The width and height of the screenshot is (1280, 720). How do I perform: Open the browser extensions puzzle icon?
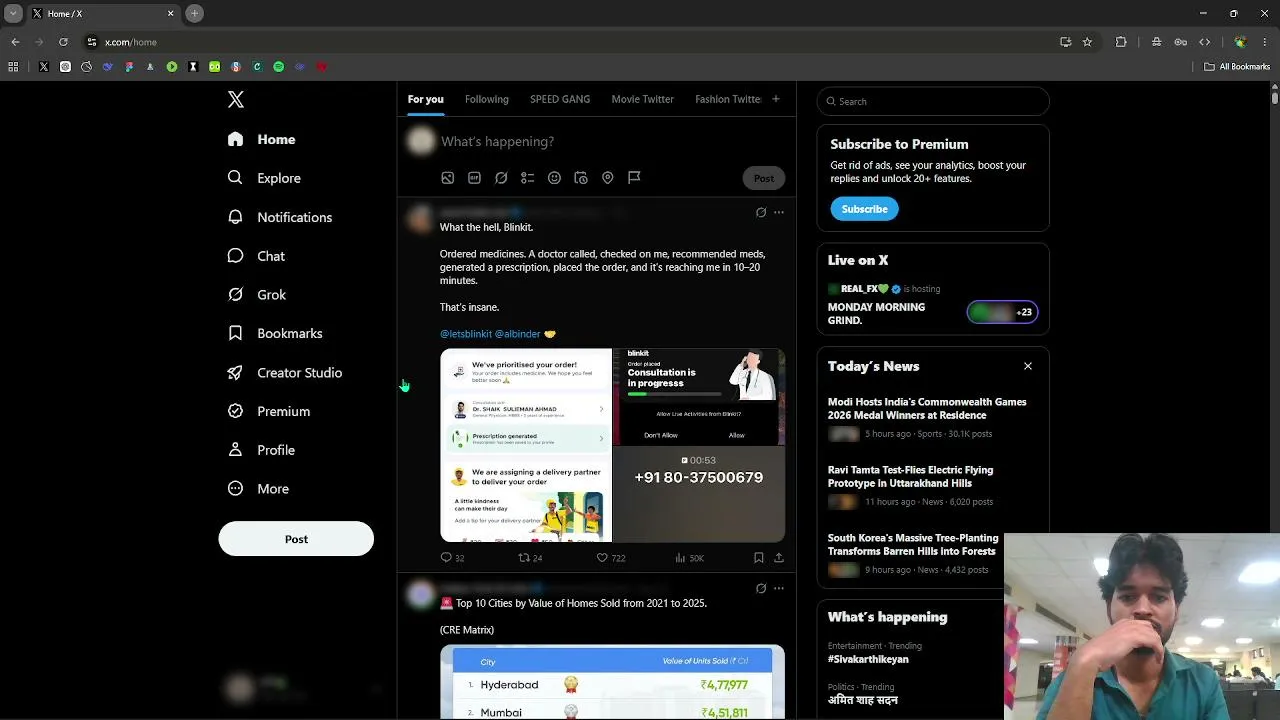pyautogui.click(x=1121, y=42)
